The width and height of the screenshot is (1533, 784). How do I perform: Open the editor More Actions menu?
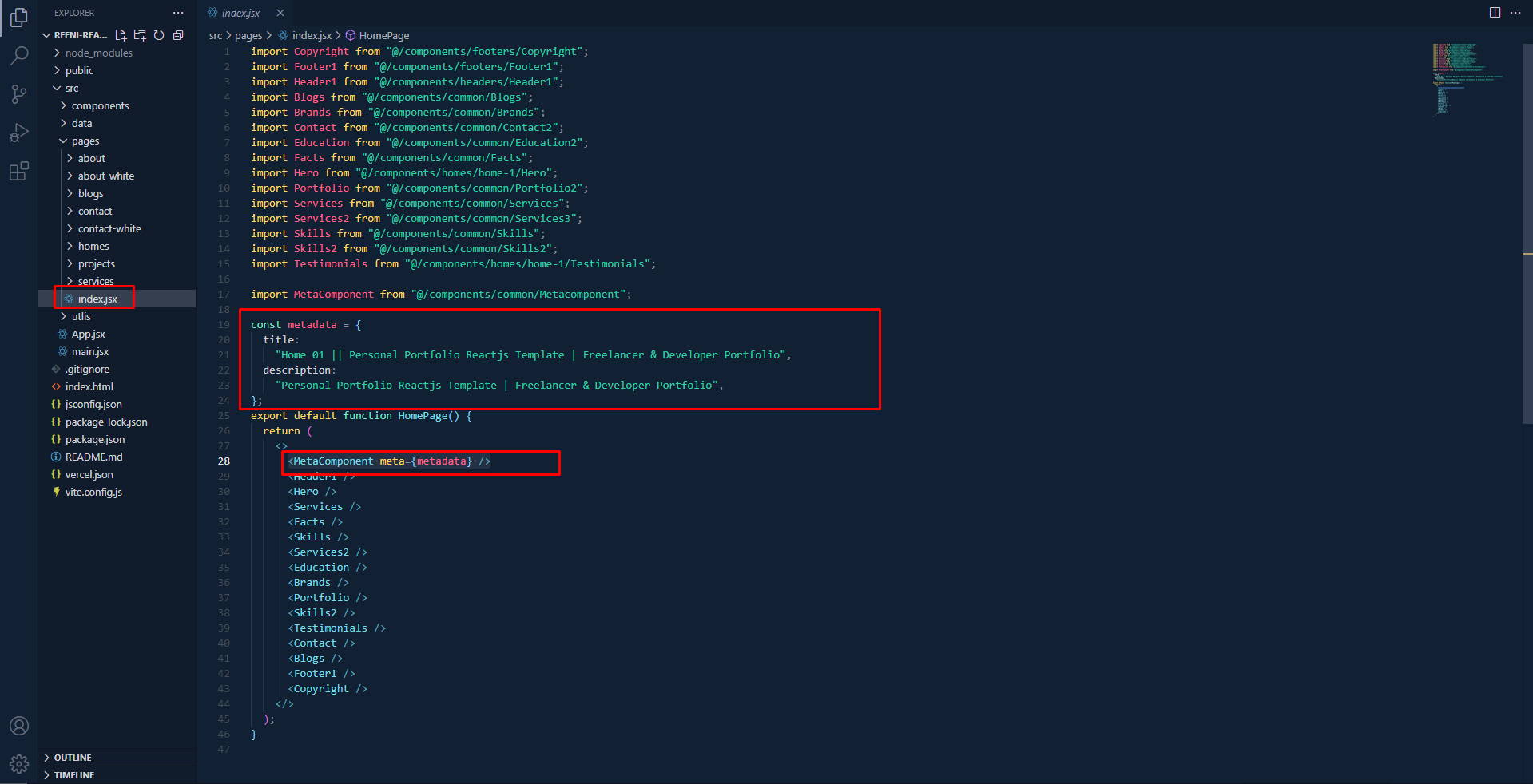coord(1516,13)
